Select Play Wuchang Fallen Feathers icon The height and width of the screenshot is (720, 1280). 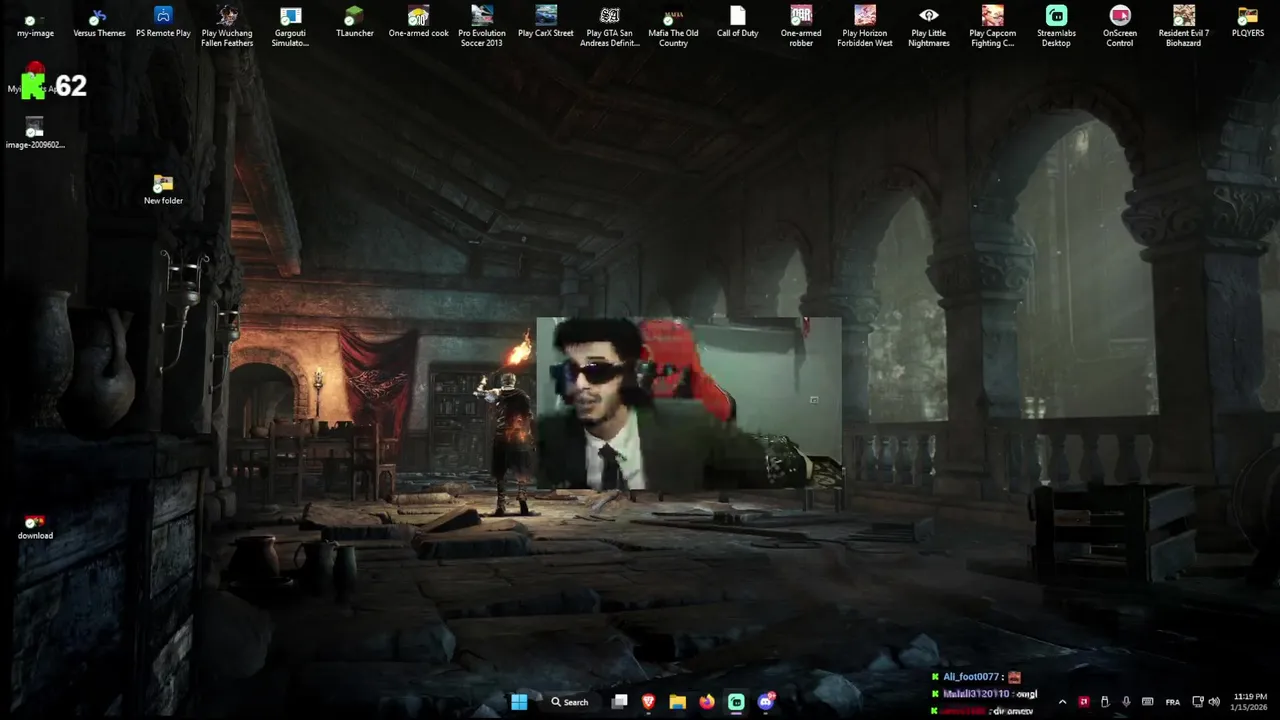pyautogui.click(x=227, y=27)
